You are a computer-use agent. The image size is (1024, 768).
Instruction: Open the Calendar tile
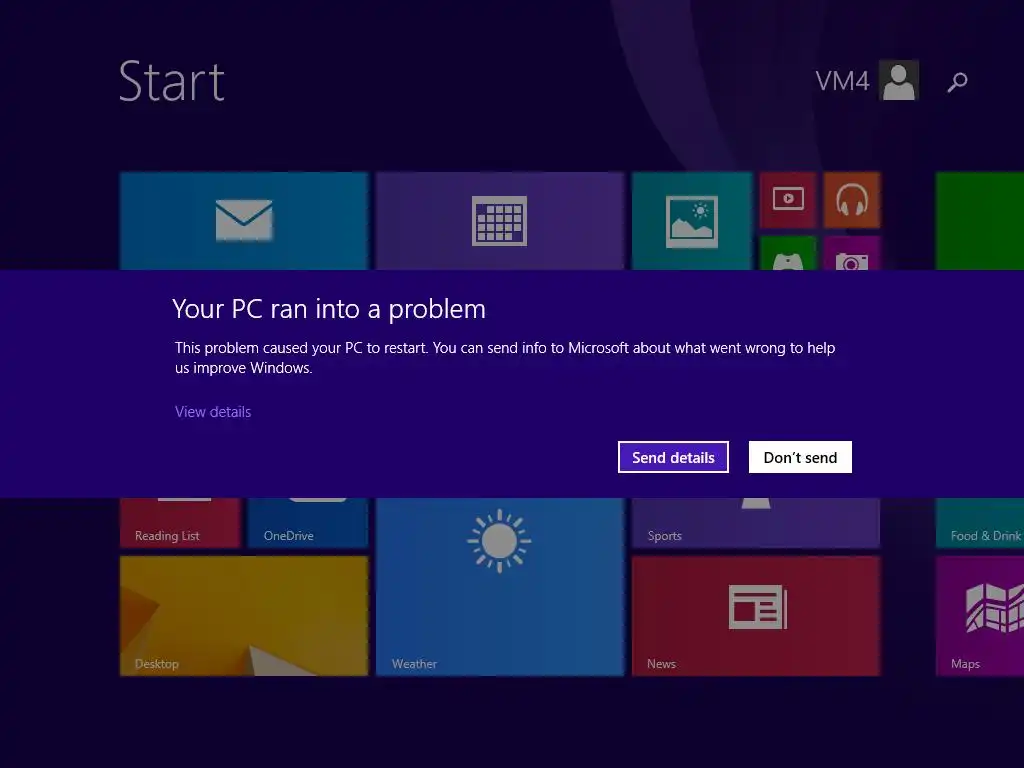(x=500, y=221)
